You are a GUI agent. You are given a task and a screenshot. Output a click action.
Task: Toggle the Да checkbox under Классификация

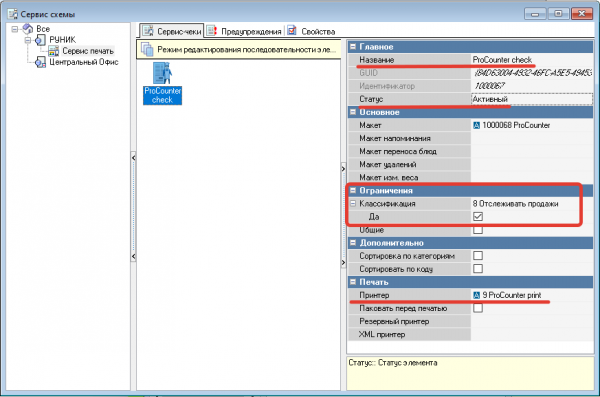pos(478,217)
